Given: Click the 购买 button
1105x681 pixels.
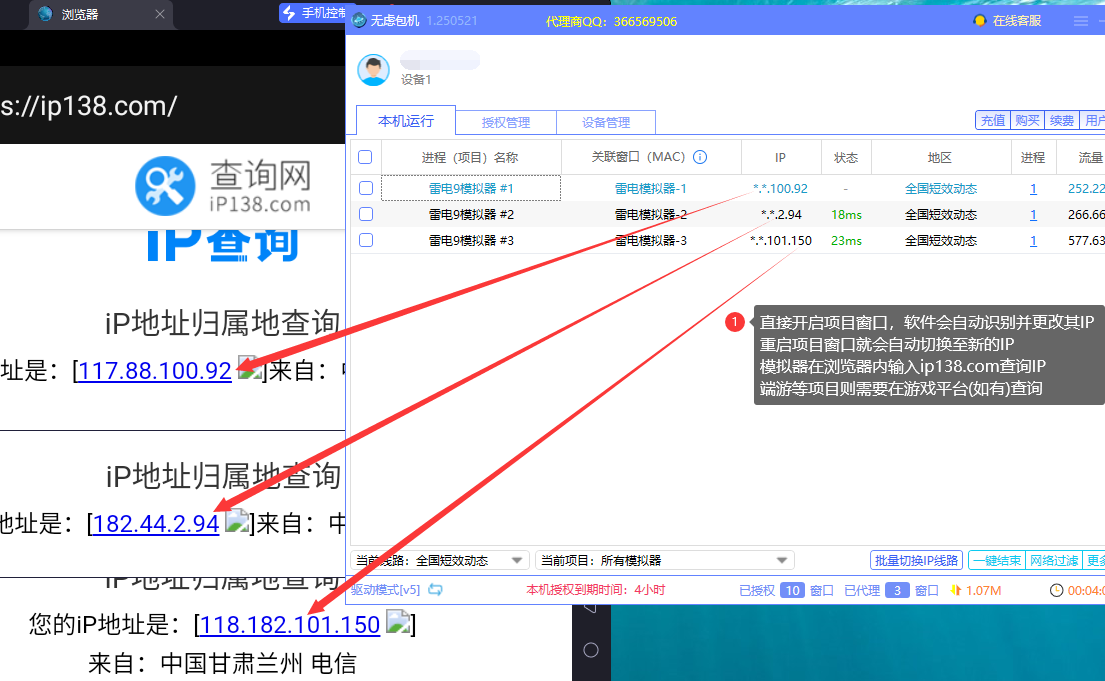Looking at the screenshot, I should pyautogui.click(x=1027, y=121).
